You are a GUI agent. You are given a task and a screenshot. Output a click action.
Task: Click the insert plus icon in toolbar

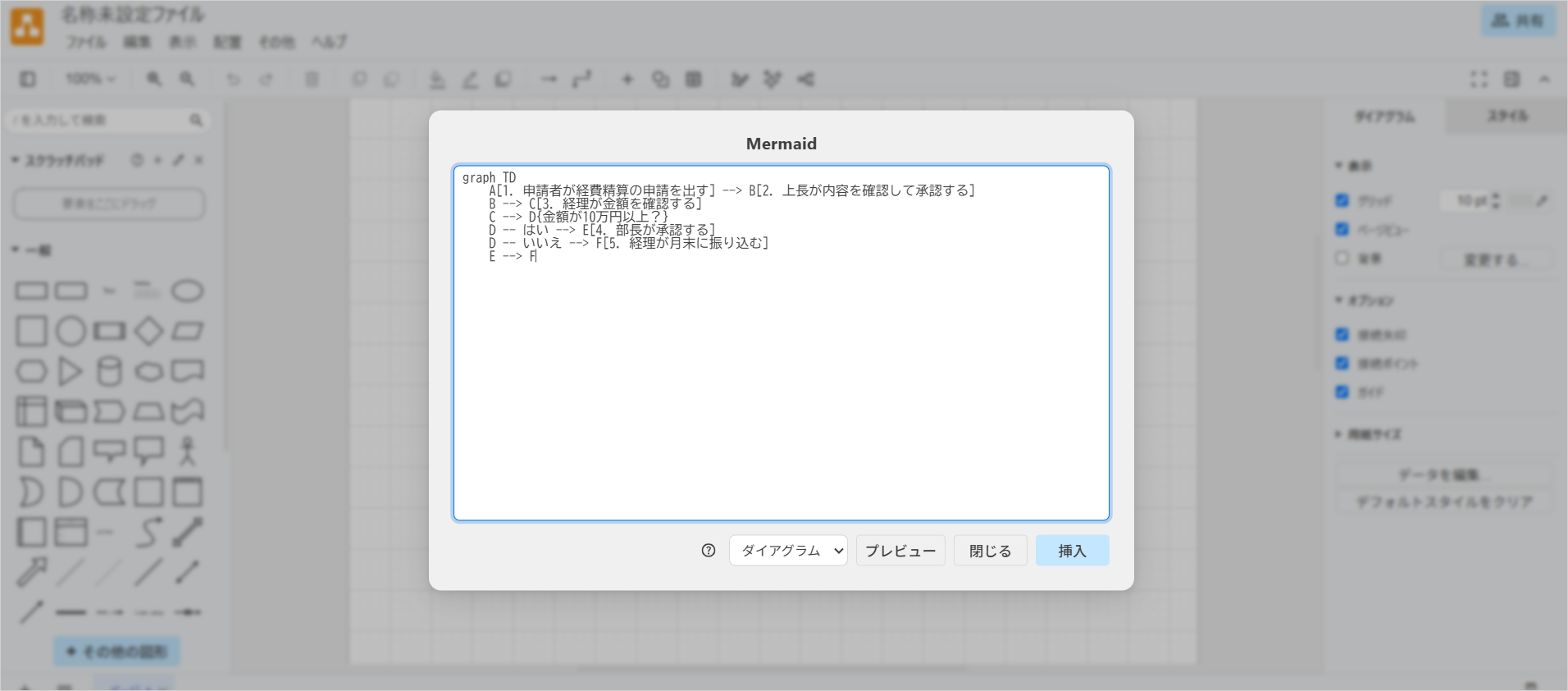627,80
